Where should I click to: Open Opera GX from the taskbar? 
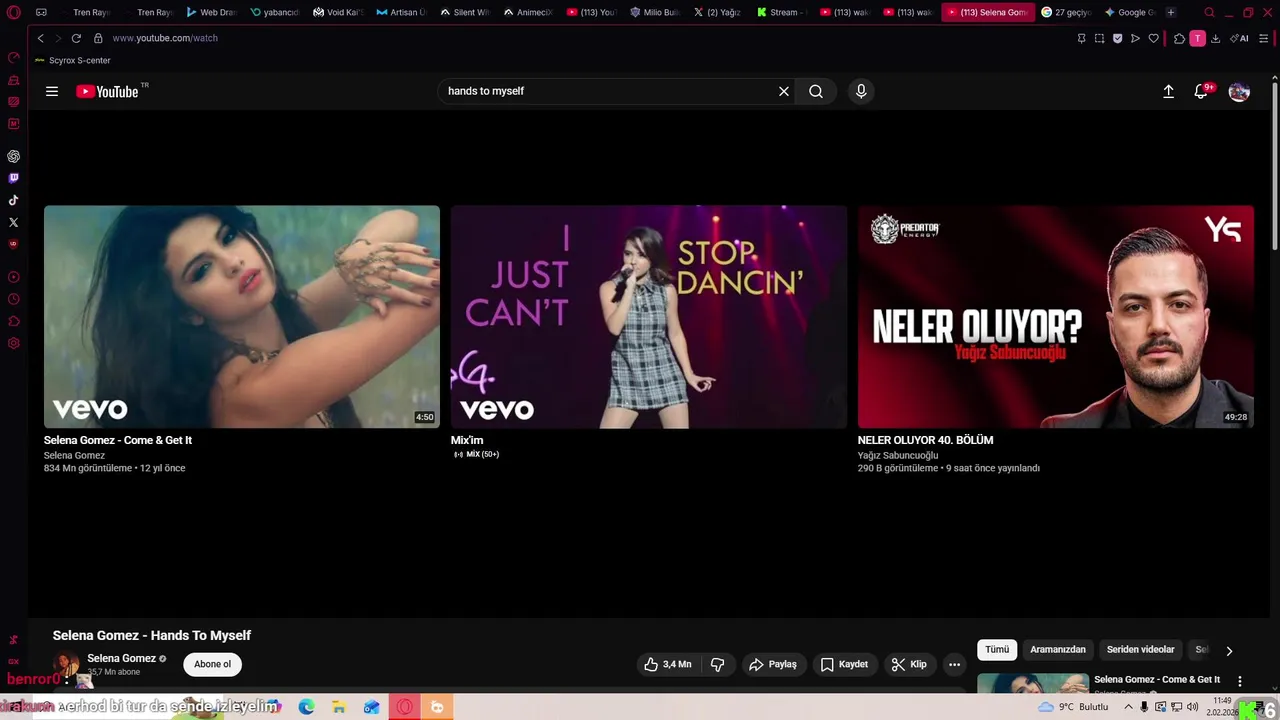point(405,707)
